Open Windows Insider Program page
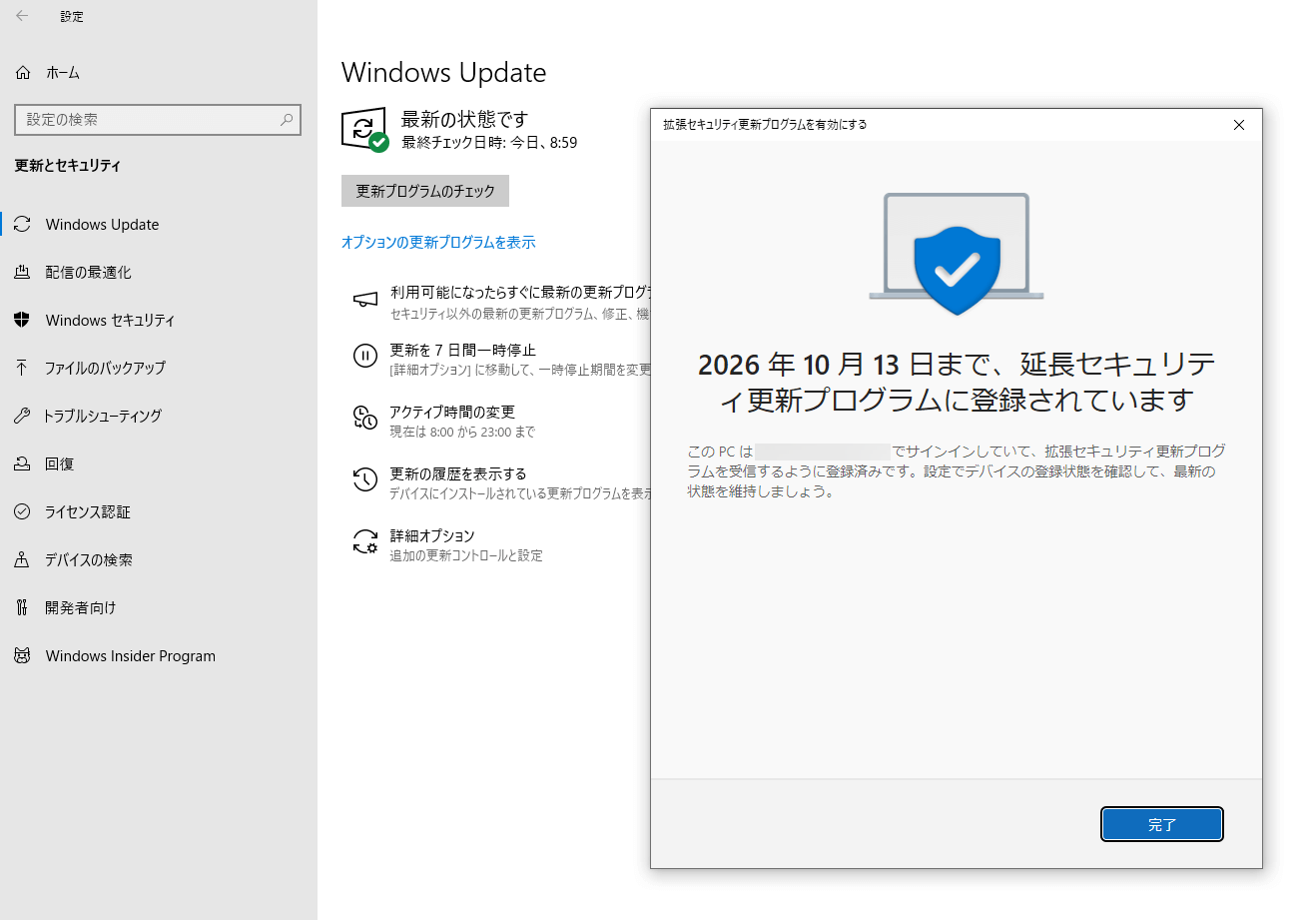The image size is (1316, 920). [x=130, y=656]
